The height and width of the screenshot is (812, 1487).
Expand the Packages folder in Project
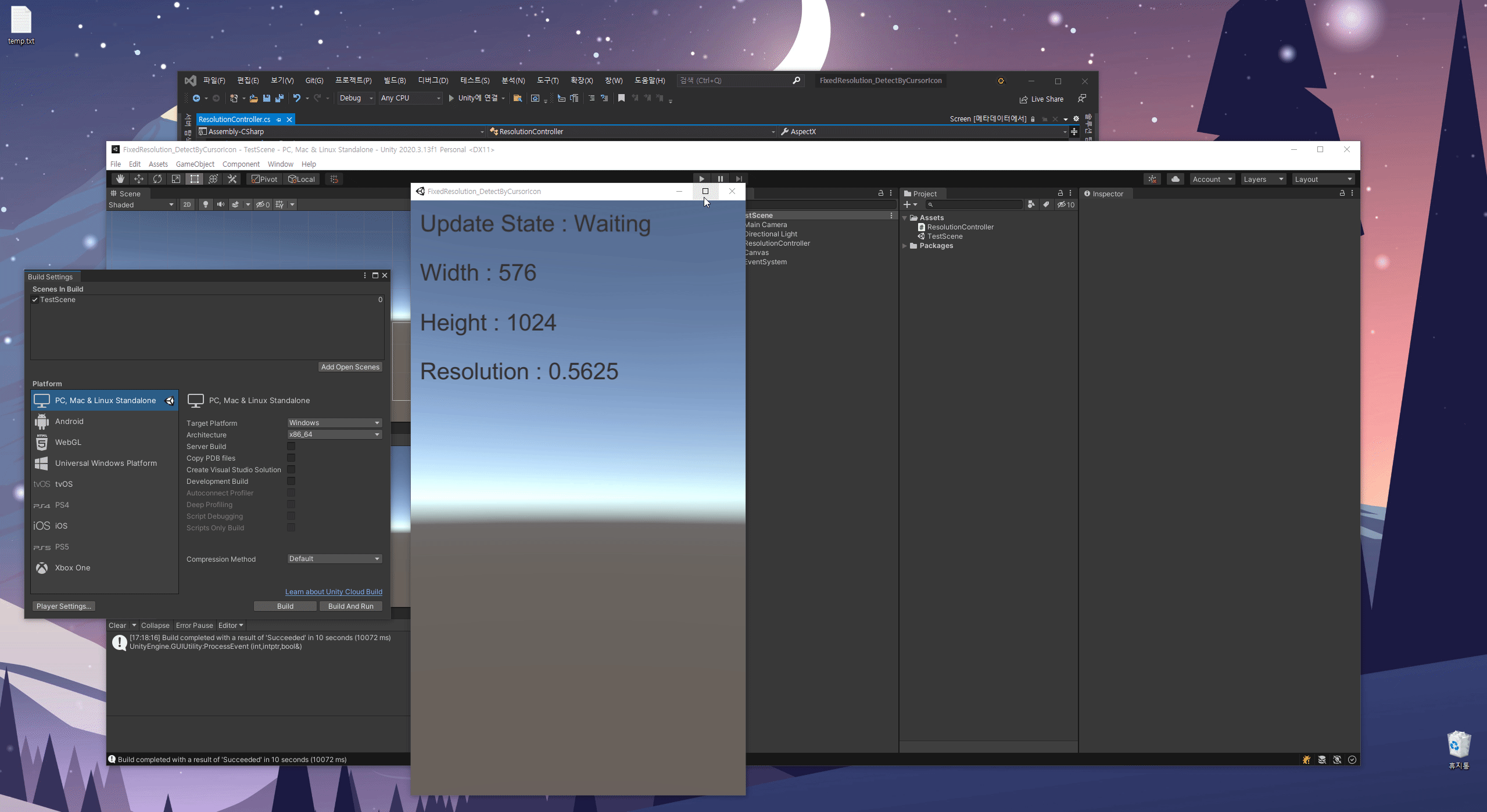tap(905, 246)
